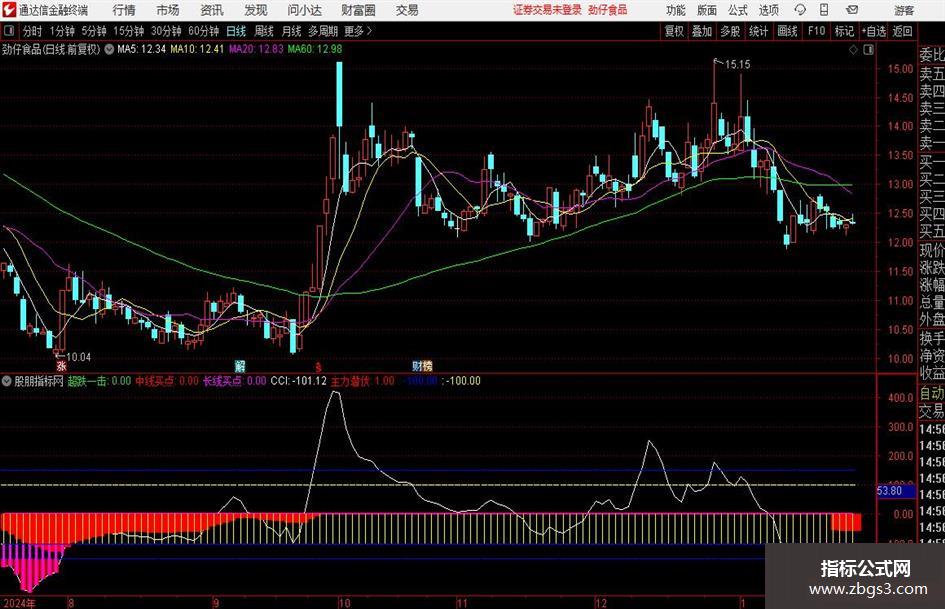Open the 资讯 menu
Viewport: 945px width, 609px height.
coord(212,10)
